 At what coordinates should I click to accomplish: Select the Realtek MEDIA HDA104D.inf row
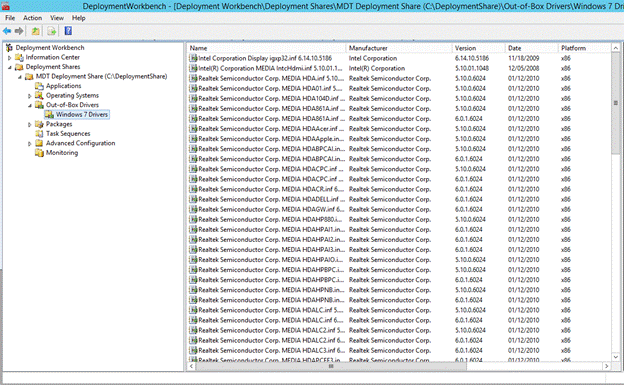point(399,98)
